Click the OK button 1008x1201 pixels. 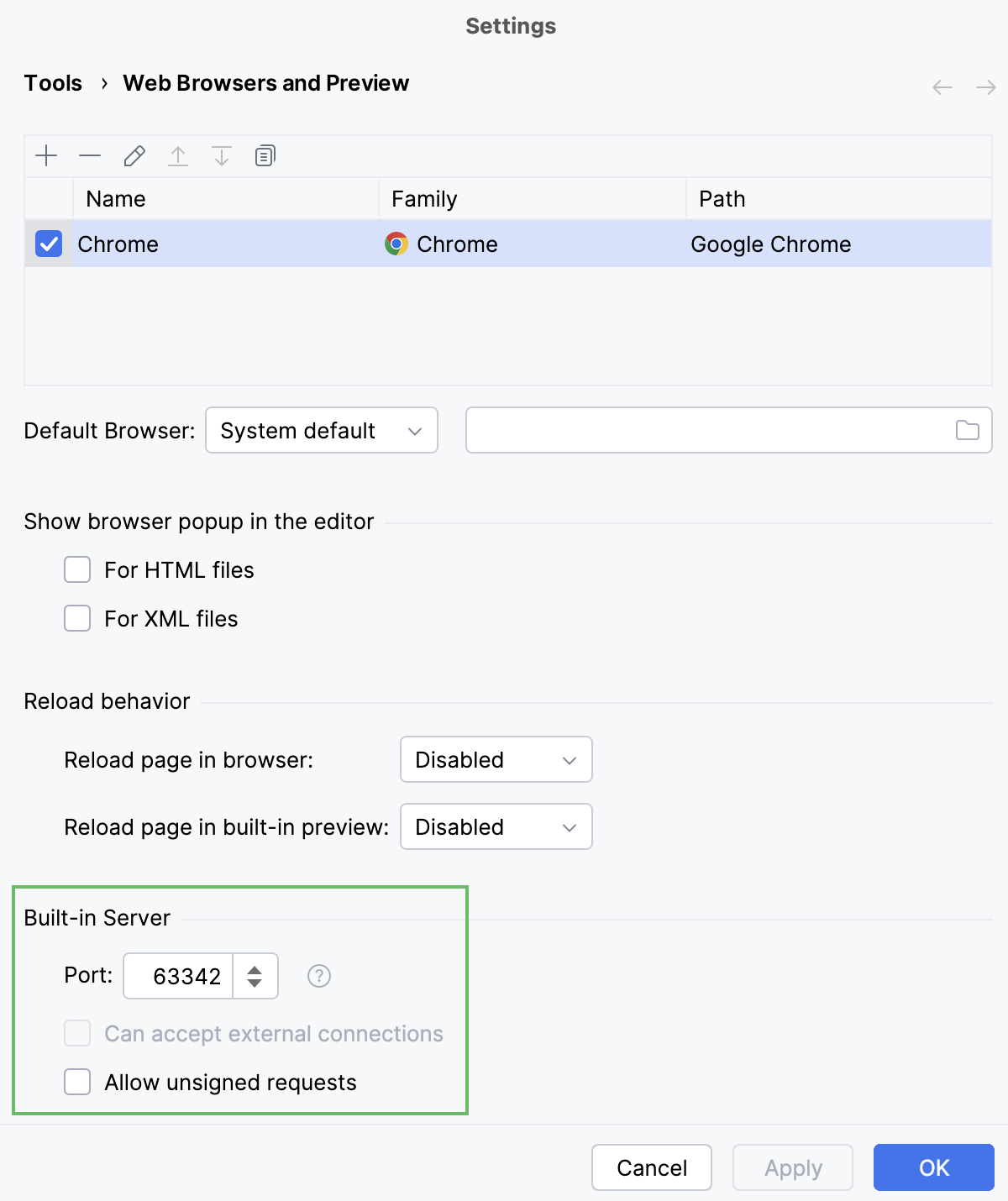coord(933,1168)
